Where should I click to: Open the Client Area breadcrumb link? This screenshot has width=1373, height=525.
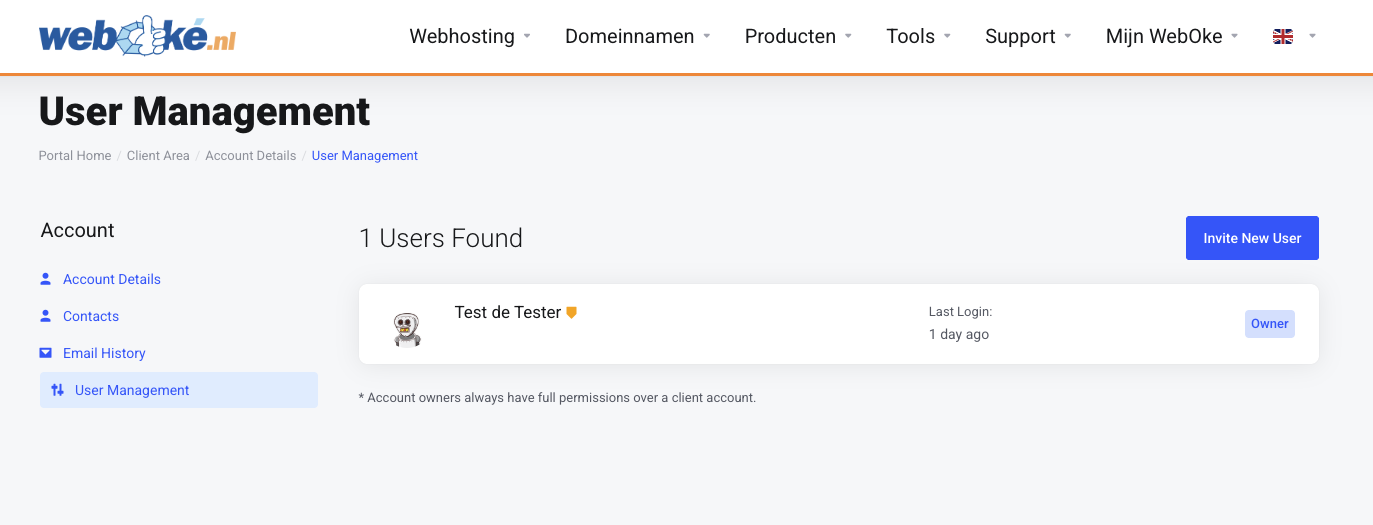(158, 156)
